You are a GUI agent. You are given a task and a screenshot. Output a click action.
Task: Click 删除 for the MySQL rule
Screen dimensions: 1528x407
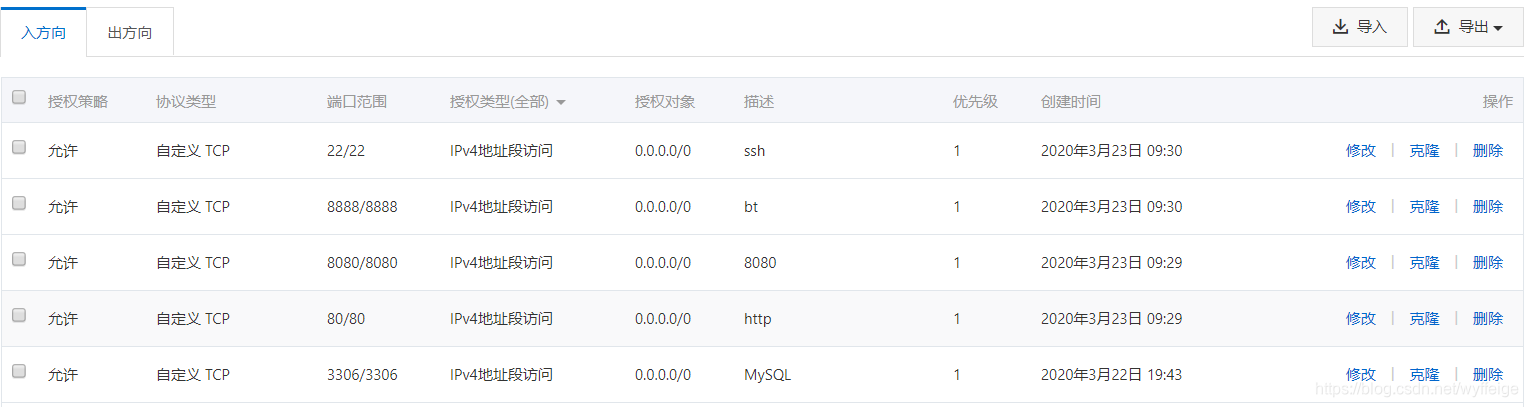(1488, 375)
